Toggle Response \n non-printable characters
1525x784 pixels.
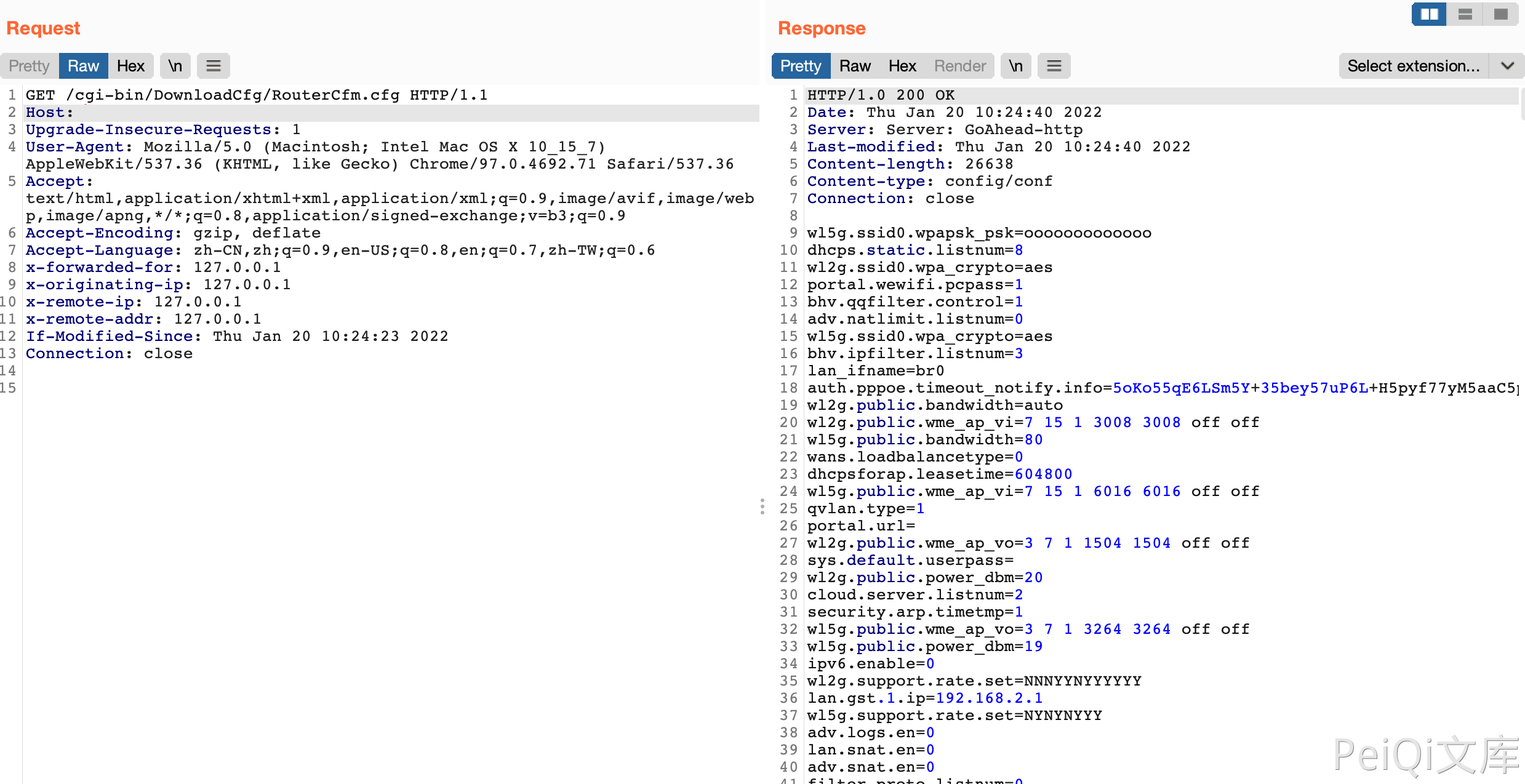(1015, 66)
